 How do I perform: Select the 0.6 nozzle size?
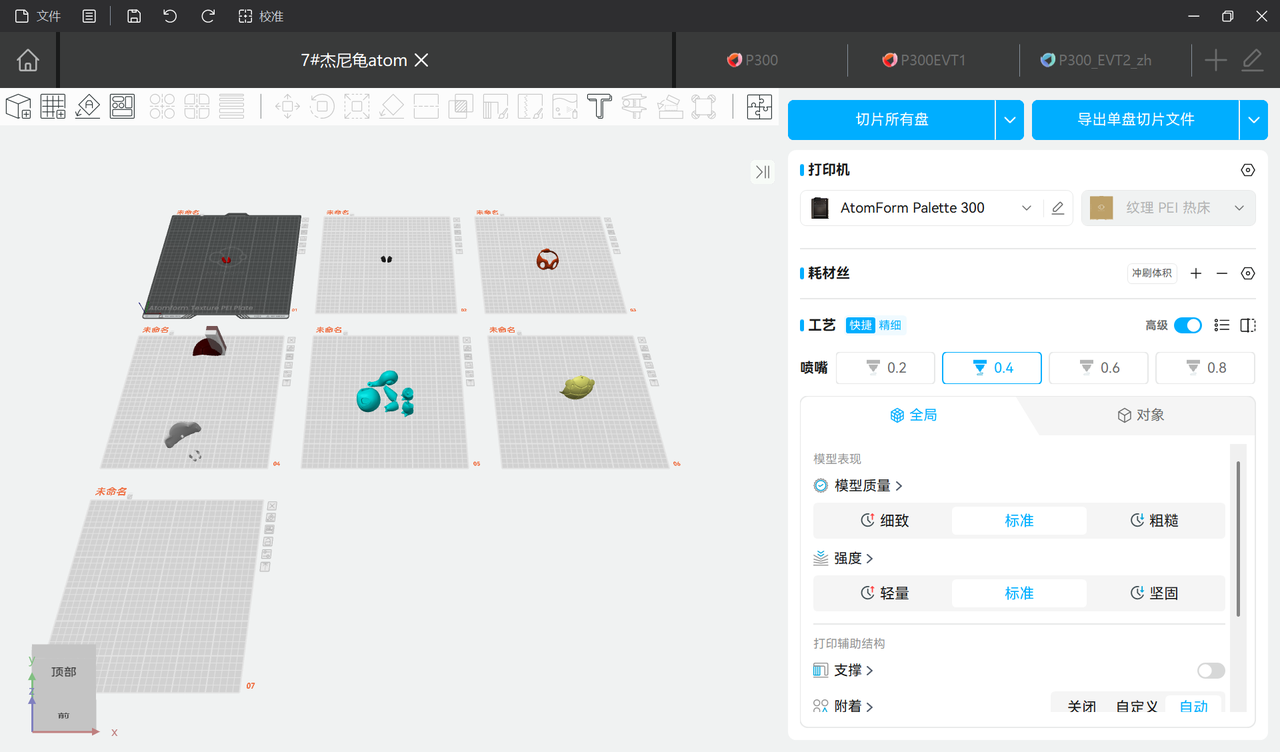(x=1099, y=368)
